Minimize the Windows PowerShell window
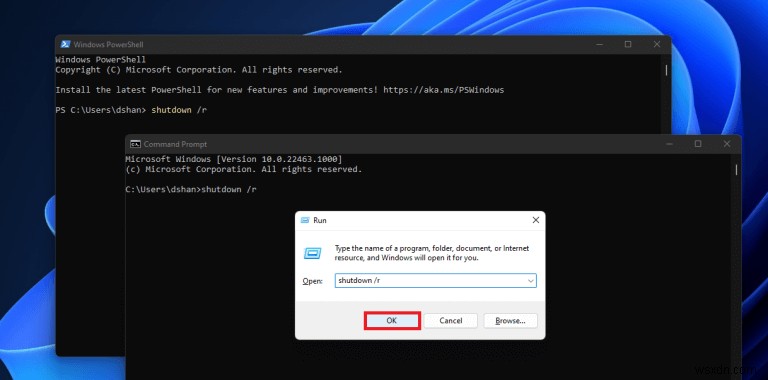 [600, 45]
